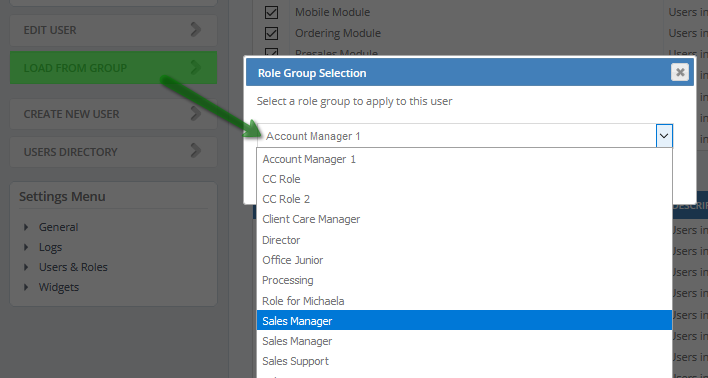
Task: Open the Logs settings item
Action: 51,247
